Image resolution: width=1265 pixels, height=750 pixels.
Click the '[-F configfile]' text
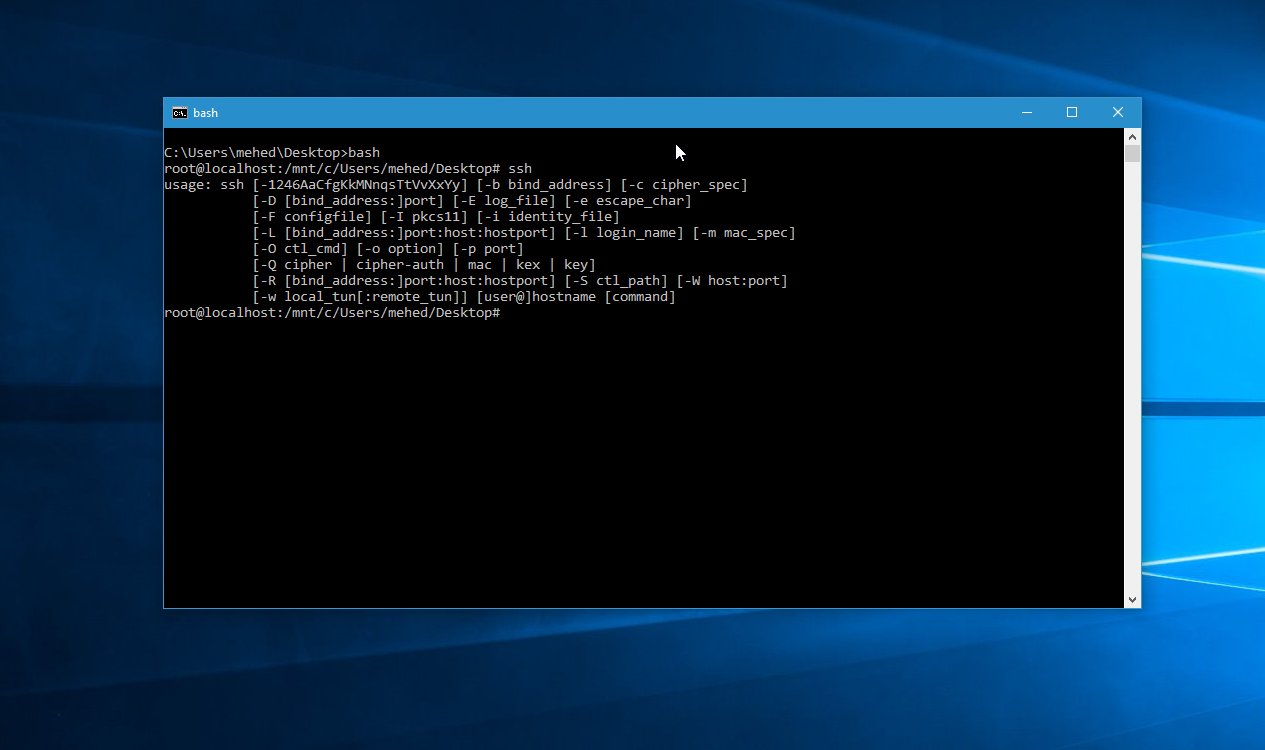tap(312, 217)
